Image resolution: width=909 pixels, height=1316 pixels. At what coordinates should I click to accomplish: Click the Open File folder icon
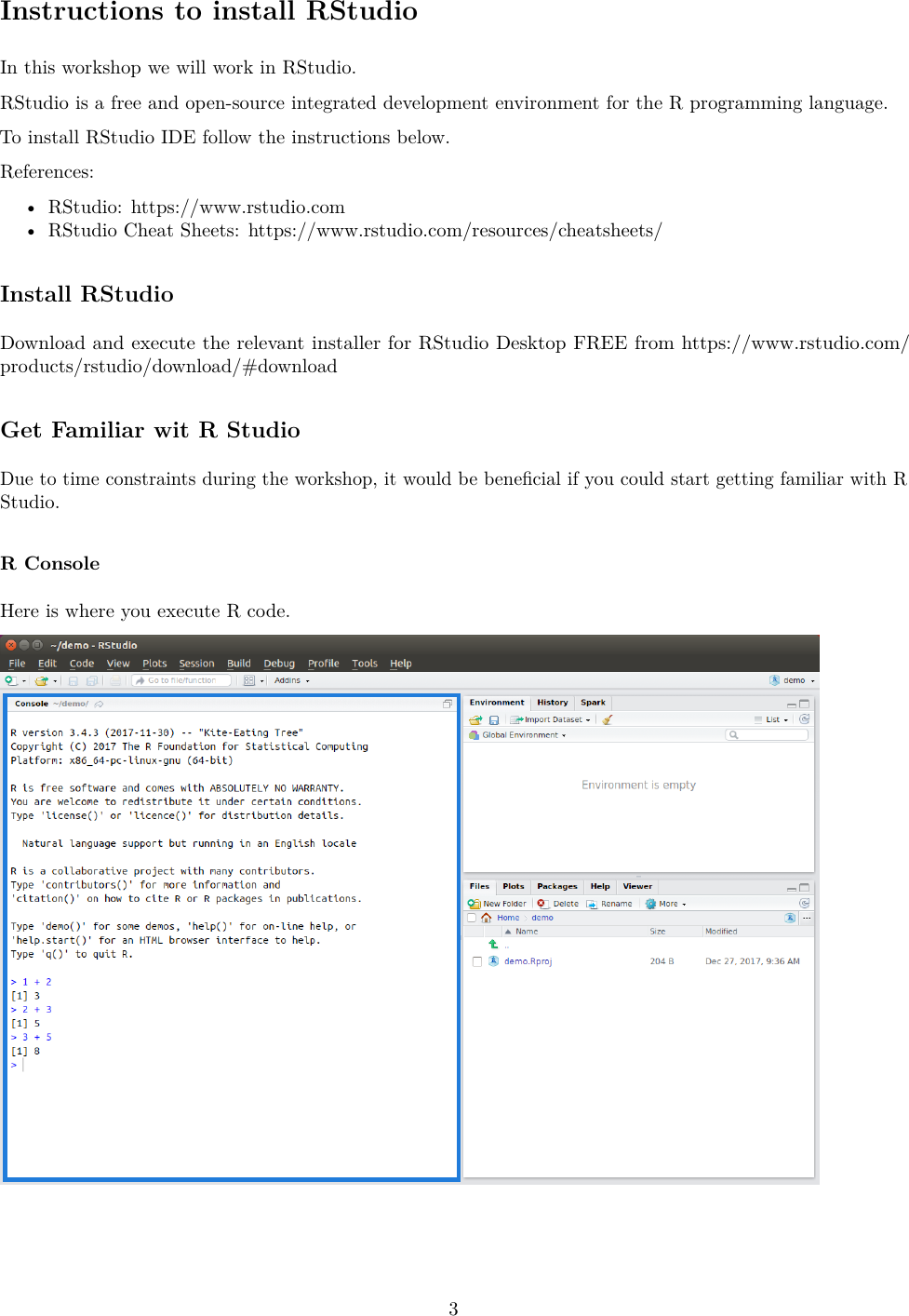click(x=41, y=680)
